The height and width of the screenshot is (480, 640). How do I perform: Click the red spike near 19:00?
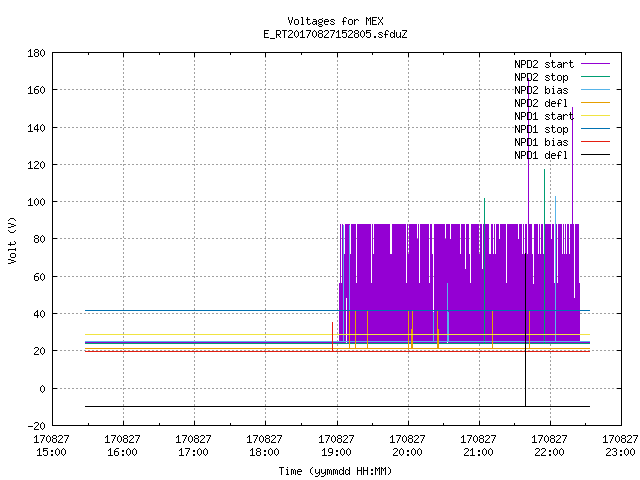(333, 337)
